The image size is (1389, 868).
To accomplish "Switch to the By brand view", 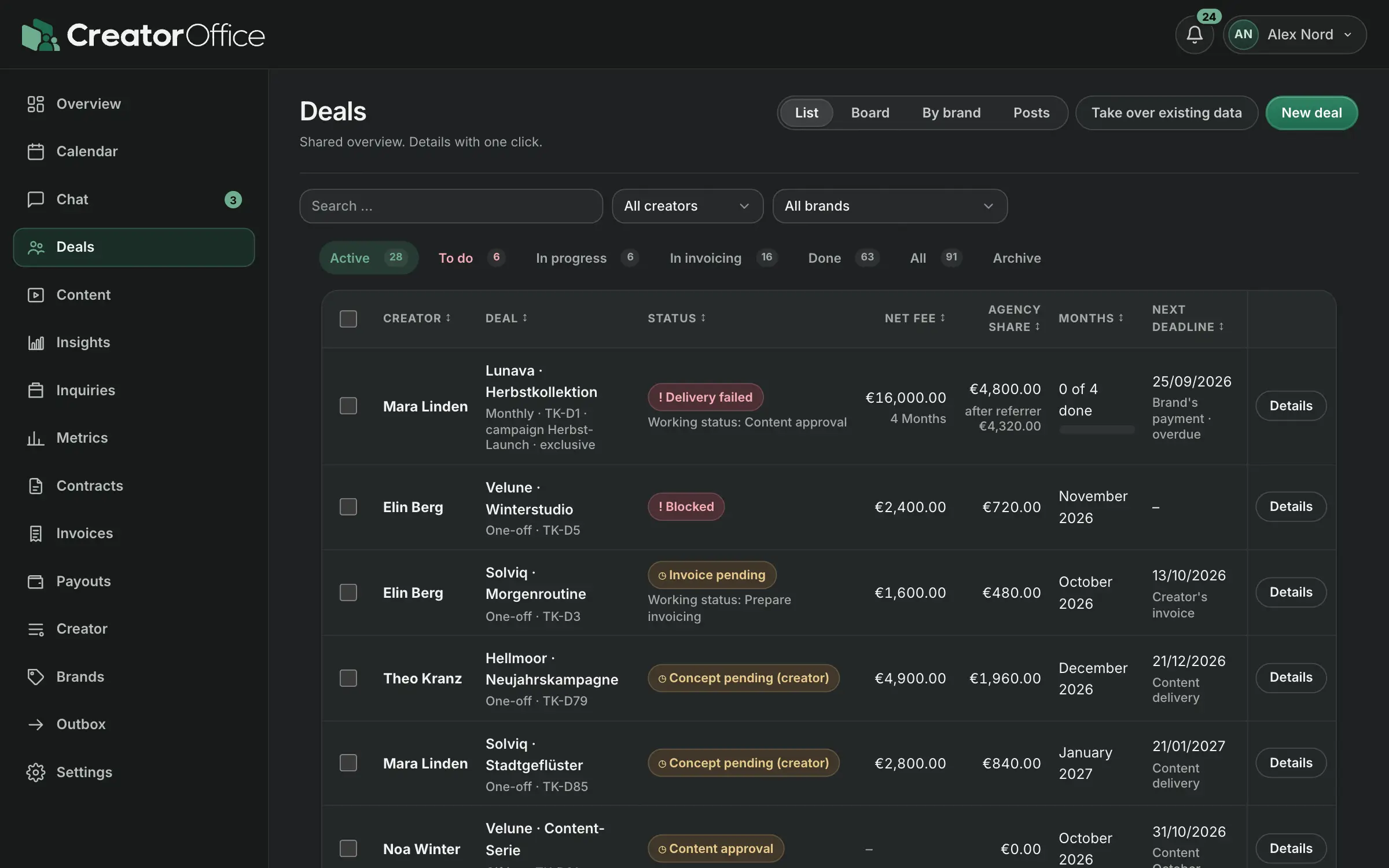I will (x=951, y=113).
